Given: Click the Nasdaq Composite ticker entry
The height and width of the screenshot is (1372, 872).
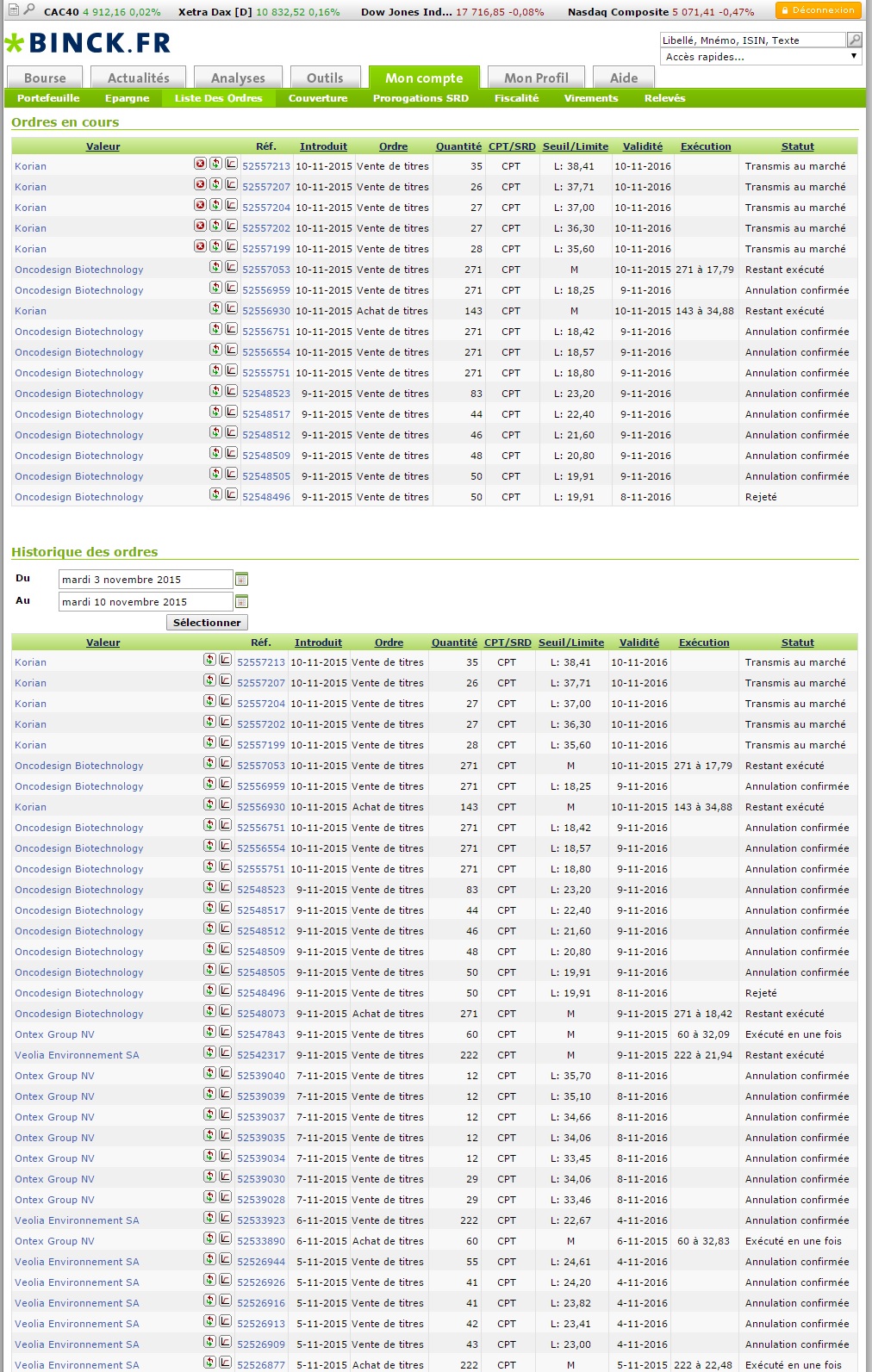Looking at the screenshot, I should coord(661,12).
